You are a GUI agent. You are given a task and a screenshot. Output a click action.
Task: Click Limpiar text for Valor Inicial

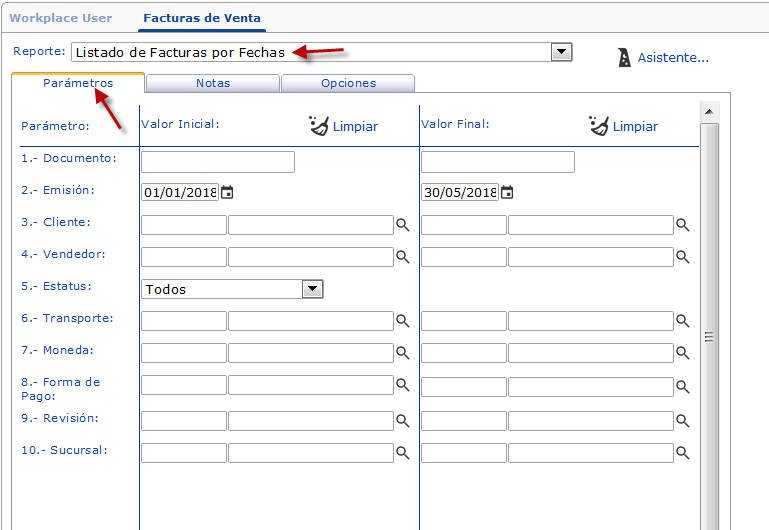(x=355, y=126)
